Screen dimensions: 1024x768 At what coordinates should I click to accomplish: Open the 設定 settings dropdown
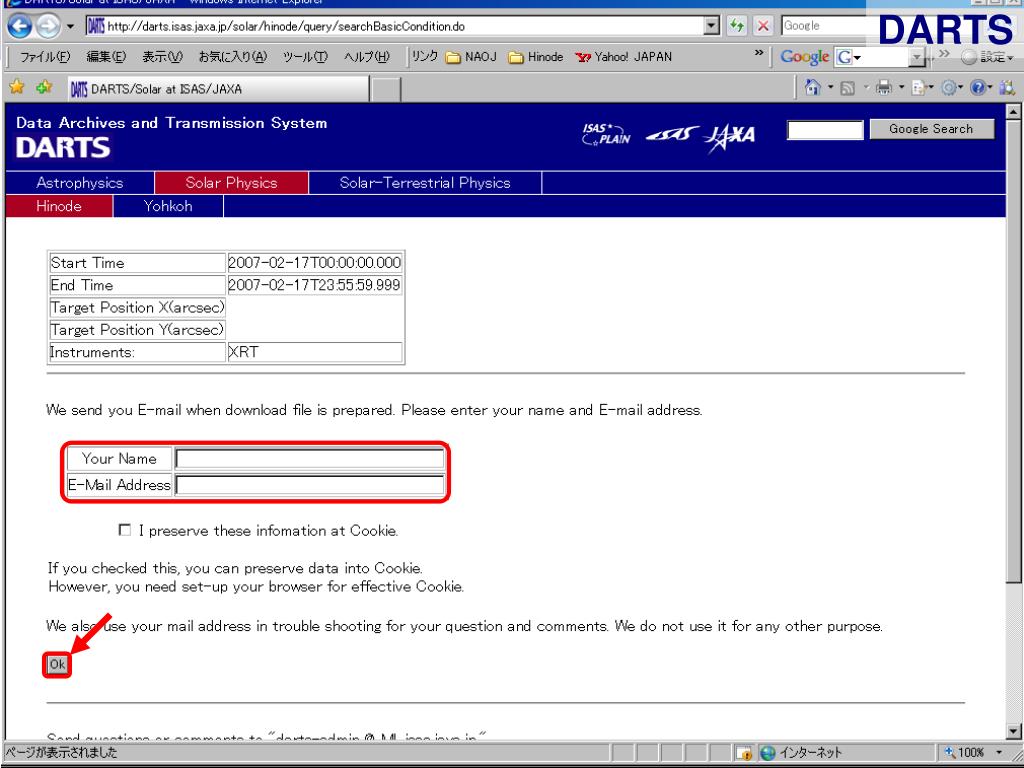pos(987,57)
